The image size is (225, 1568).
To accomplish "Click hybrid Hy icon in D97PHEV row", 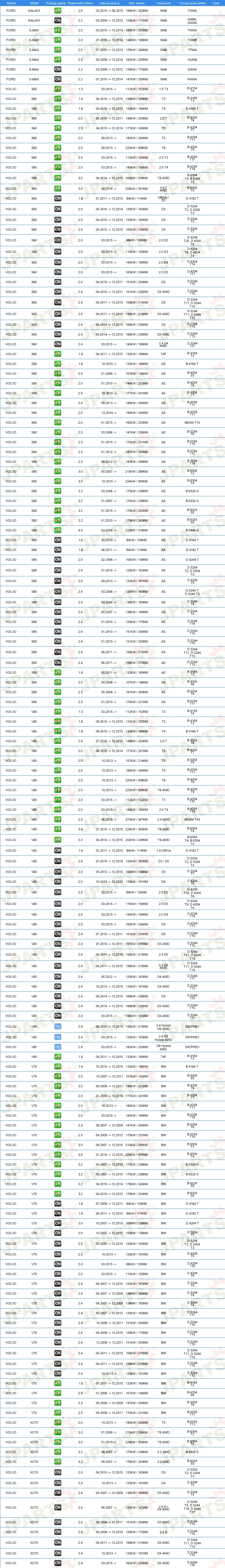I will pos(58,1047).
